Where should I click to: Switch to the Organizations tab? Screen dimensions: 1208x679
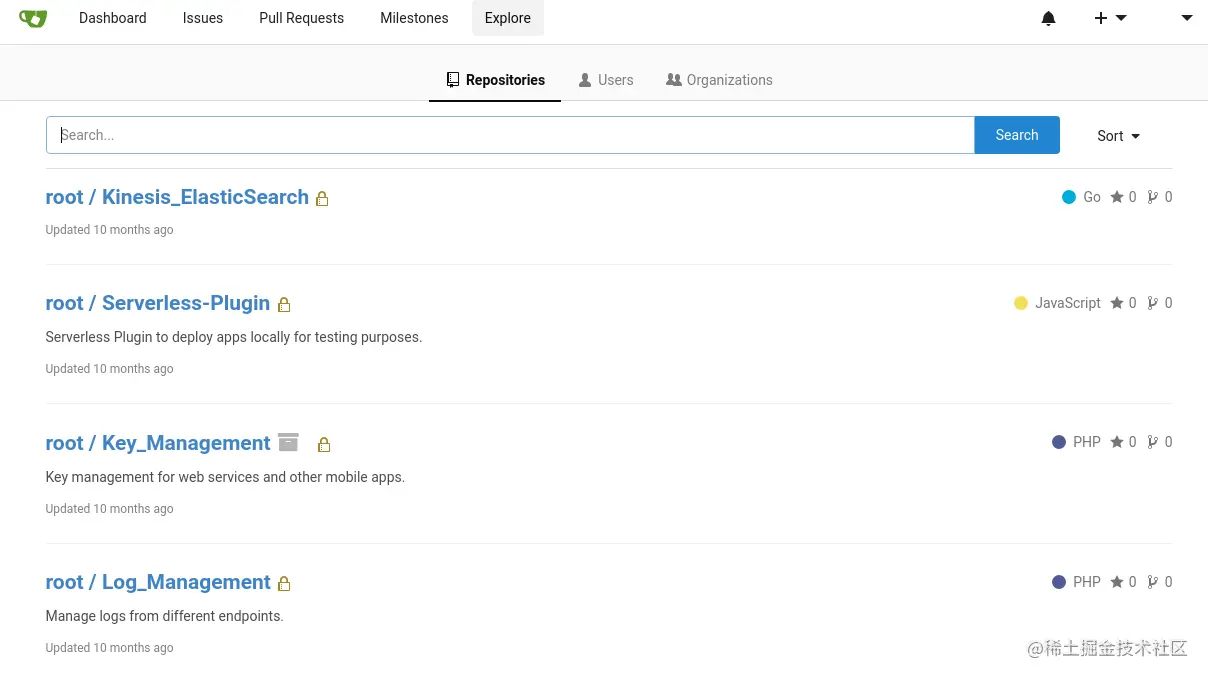coord(719,80)
